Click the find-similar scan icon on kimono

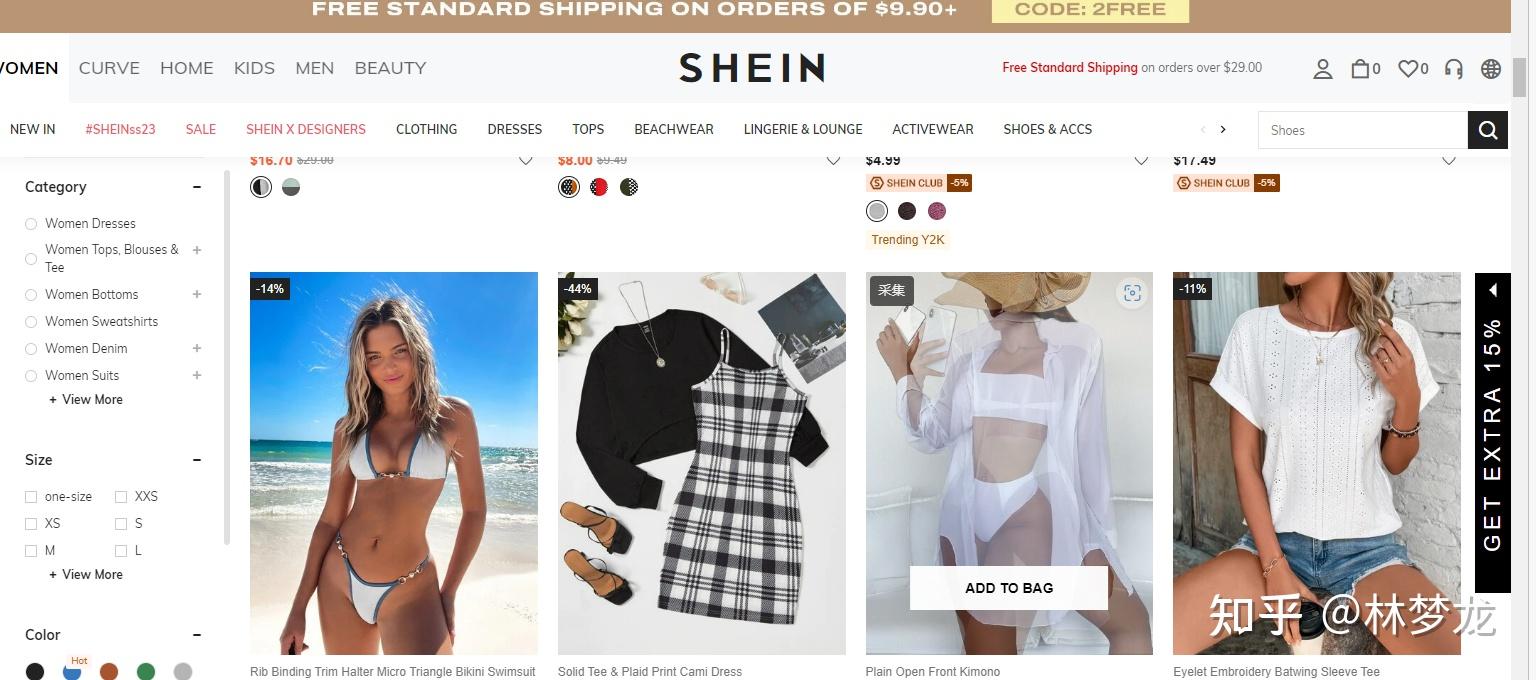pos(1132,293)
